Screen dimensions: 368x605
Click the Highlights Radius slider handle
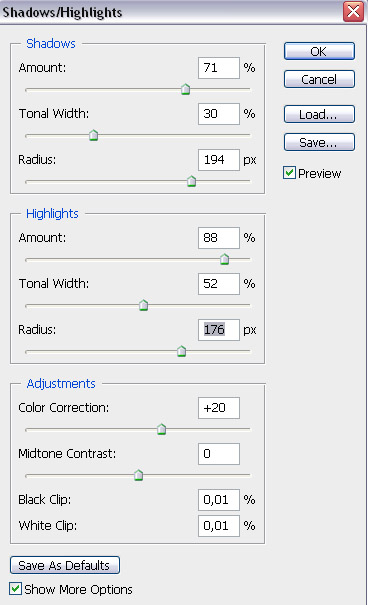coord(181,351)
